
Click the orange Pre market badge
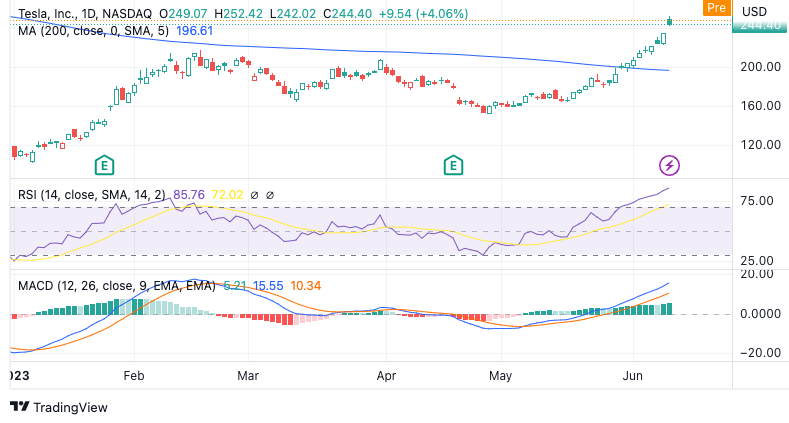(716, 8)
